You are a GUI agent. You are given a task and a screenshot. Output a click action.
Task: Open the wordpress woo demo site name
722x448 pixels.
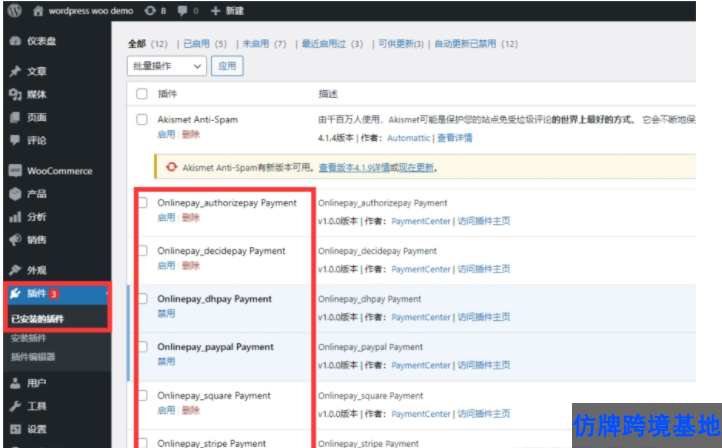(x=91, y=11)
